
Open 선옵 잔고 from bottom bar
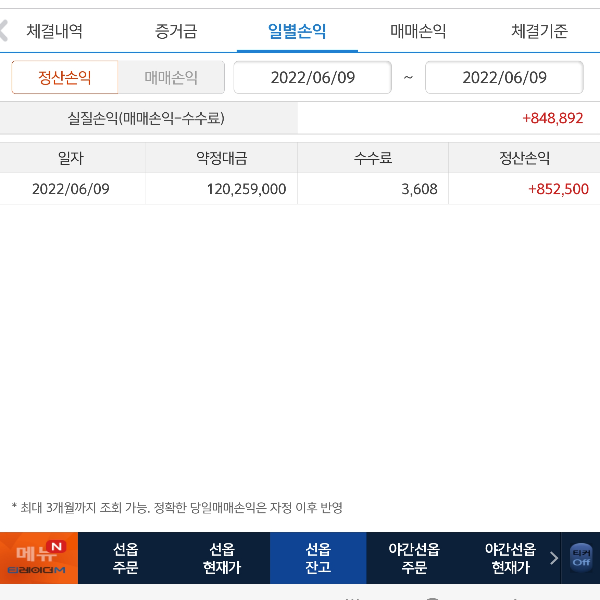pos(318,558)
